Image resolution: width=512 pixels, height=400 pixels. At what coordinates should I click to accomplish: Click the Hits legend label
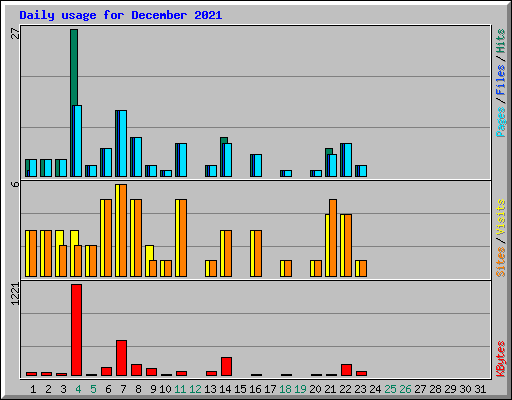pos(500,41)
